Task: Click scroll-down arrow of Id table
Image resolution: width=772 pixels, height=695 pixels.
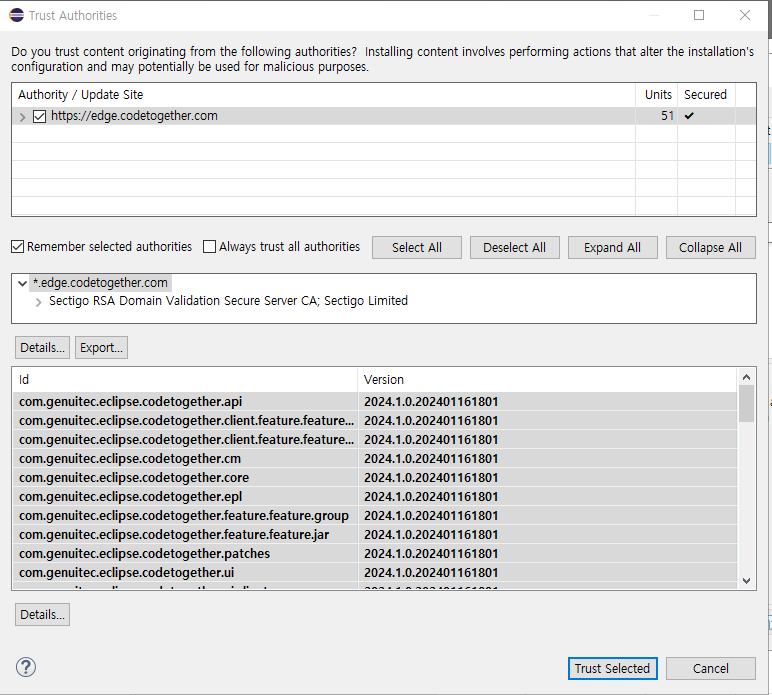Action: pyautogui.click(x=746, y=581)
